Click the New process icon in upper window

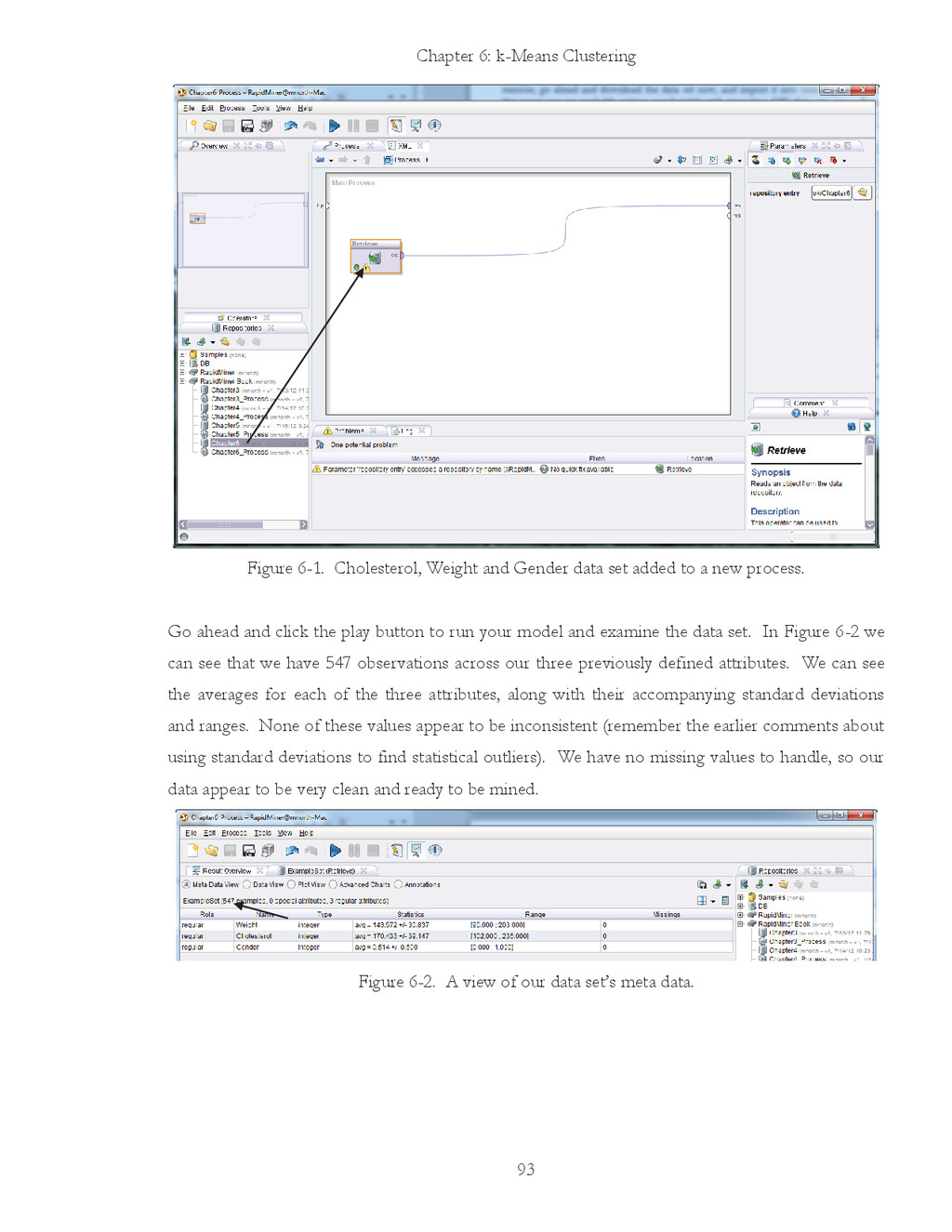click(192, 126)
